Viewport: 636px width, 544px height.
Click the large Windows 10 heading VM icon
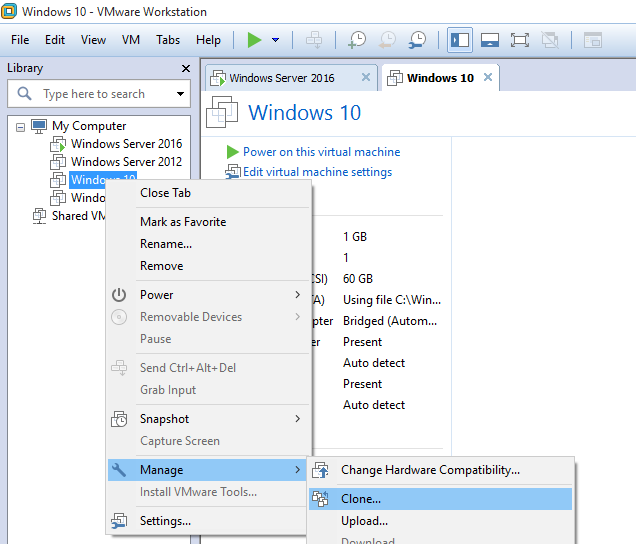click(222, 112)
